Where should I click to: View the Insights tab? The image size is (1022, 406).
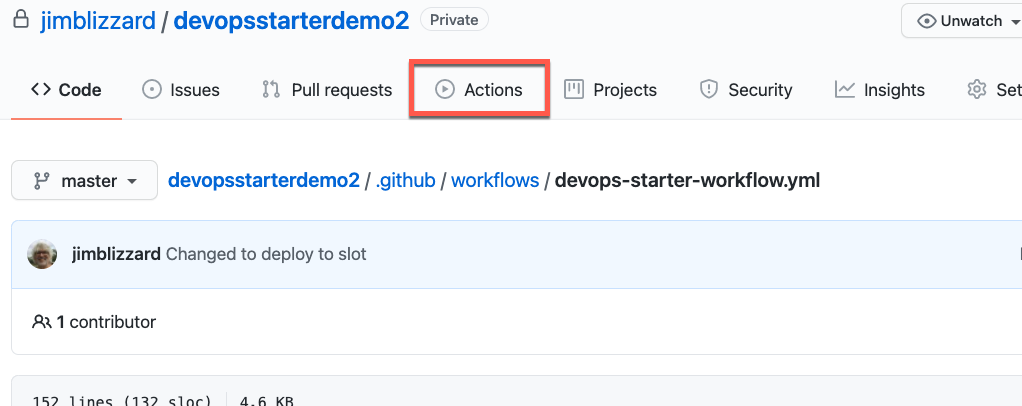[880, 89]
